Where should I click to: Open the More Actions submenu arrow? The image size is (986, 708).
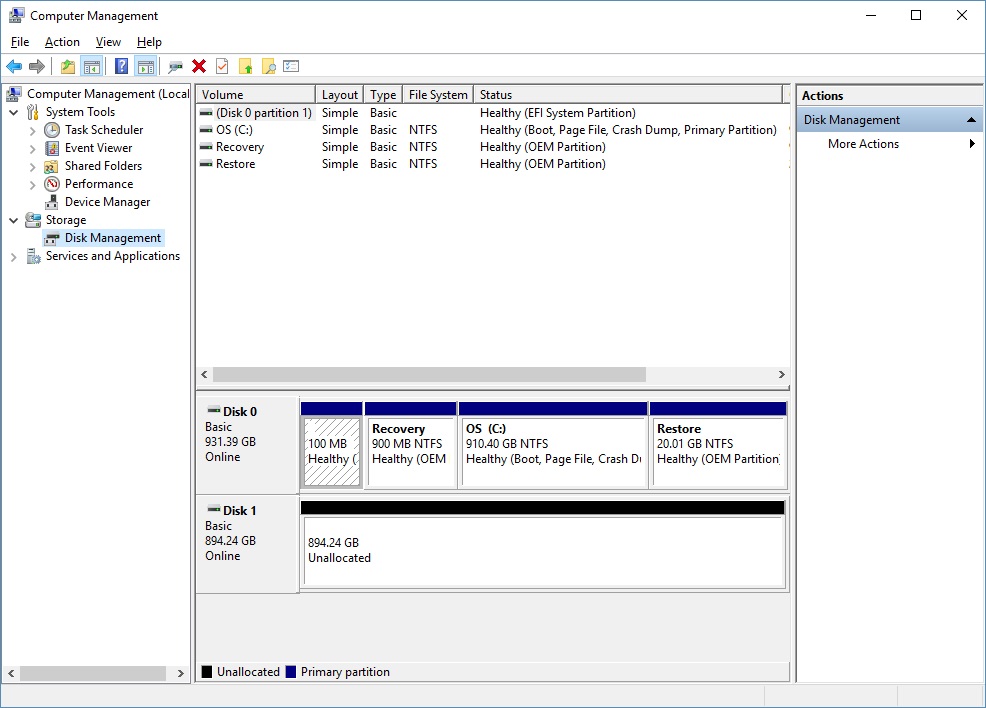point(972,144)
